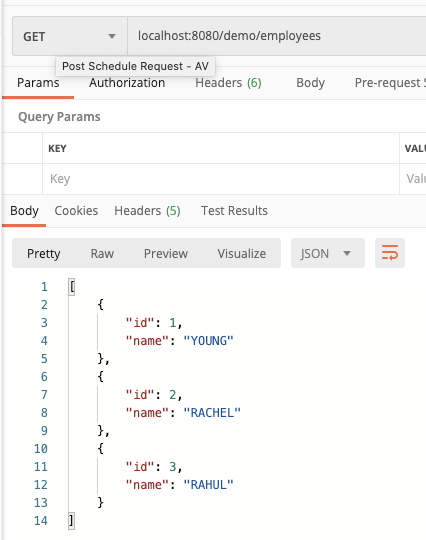View the Test Results tab
Viewport: 426px width, 540px height.
coord(234,210)
